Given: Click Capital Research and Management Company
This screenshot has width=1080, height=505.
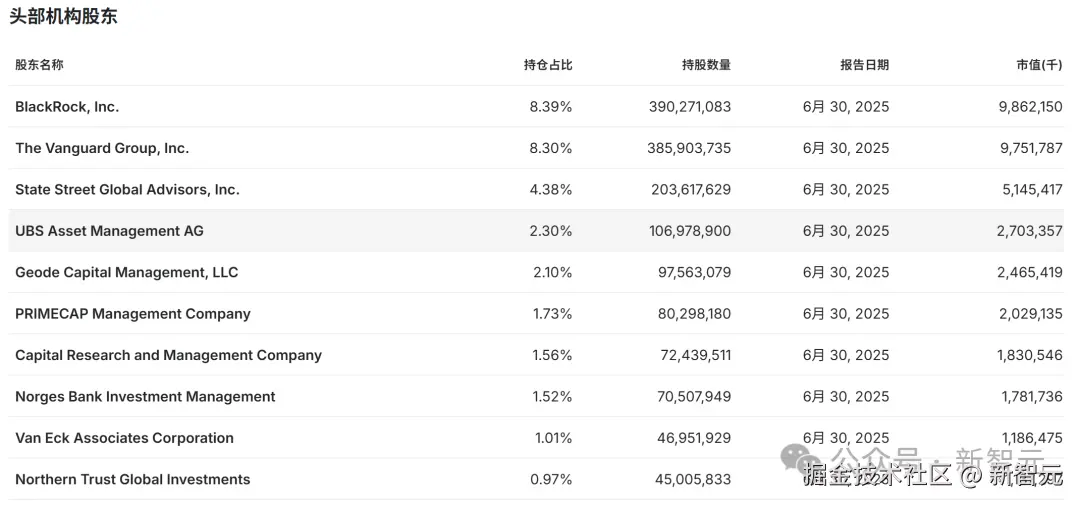Looking at the screenshot, I should (x=168, y=355).
